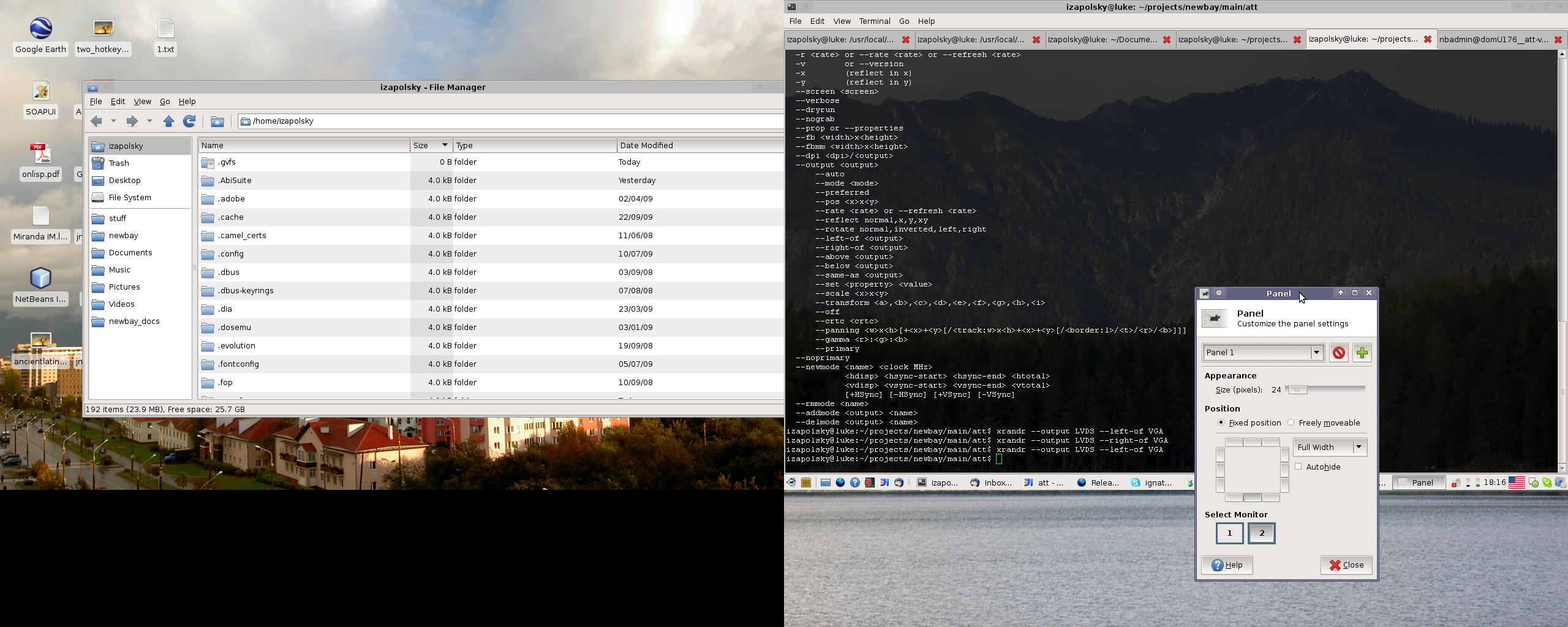Click the Home folder toolbar icon
This screenshot has width=1568, height=627.
click(x=217, y=121)
